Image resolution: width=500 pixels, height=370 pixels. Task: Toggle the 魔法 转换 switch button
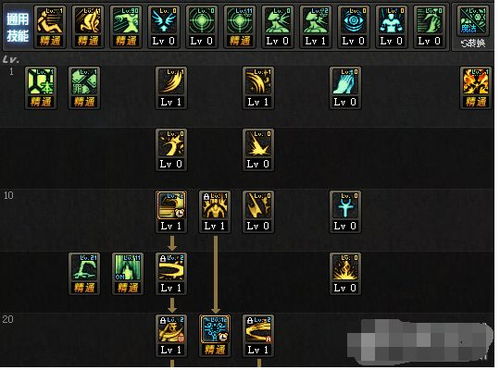473,28
